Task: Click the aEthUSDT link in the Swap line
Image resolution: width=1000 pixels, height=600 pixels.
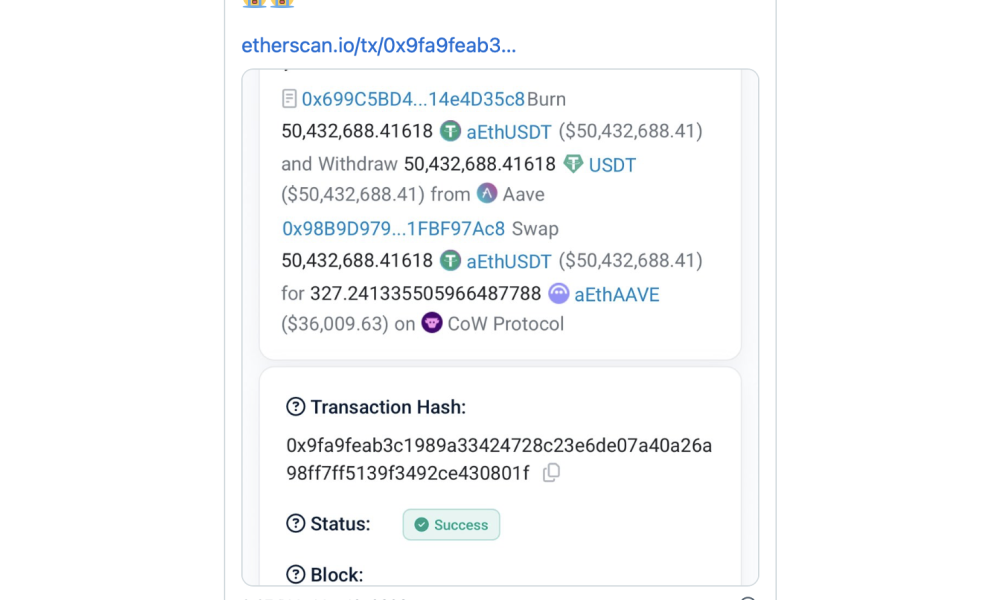Action: [509, 260]
